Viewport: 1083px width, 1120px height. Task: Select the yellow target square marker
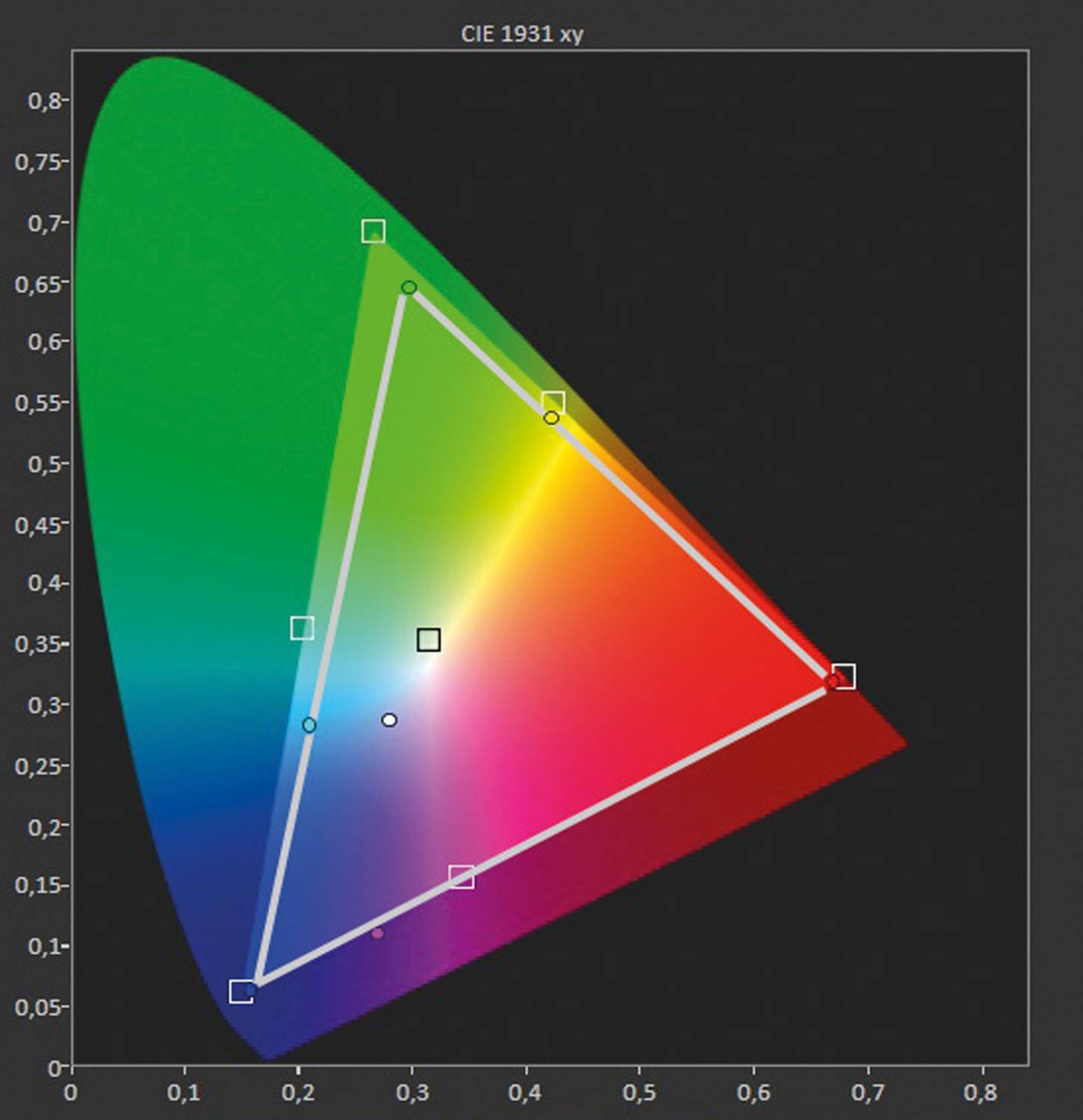point(553,402)
